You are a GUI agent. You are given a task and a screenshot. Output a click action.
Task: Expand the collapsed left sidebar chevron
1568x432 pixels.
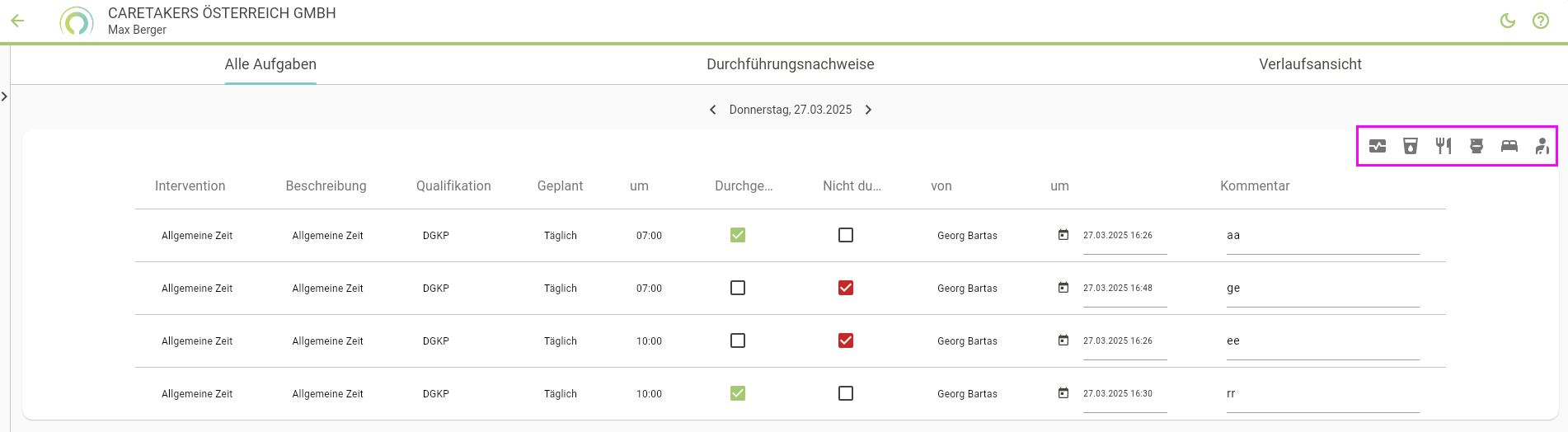click(5, 96)
